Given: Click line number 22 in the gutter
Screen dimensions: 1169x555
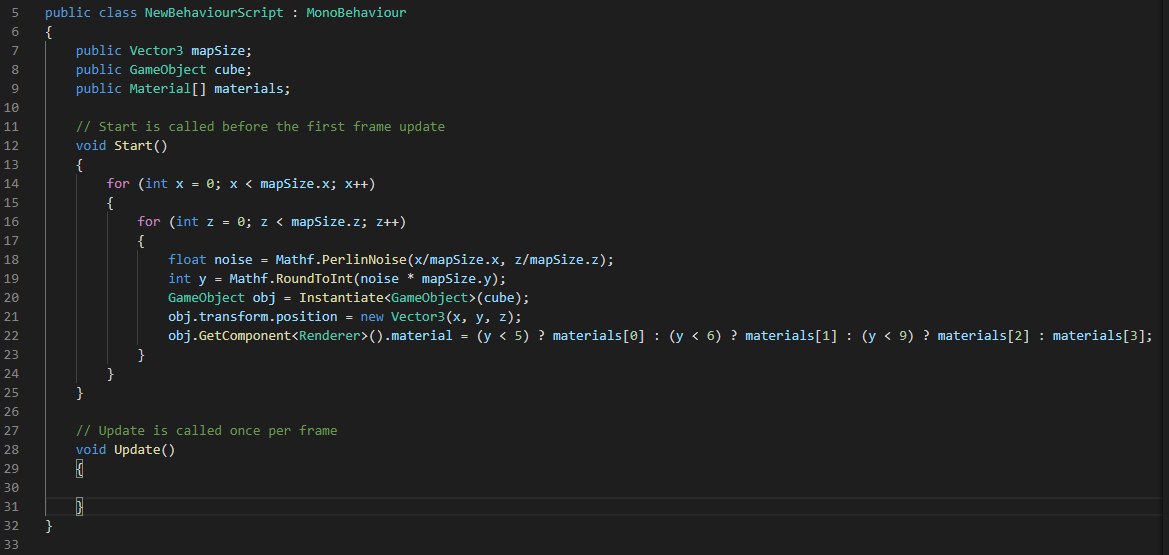Looking at the screenshot, I should tap(12, 336).
